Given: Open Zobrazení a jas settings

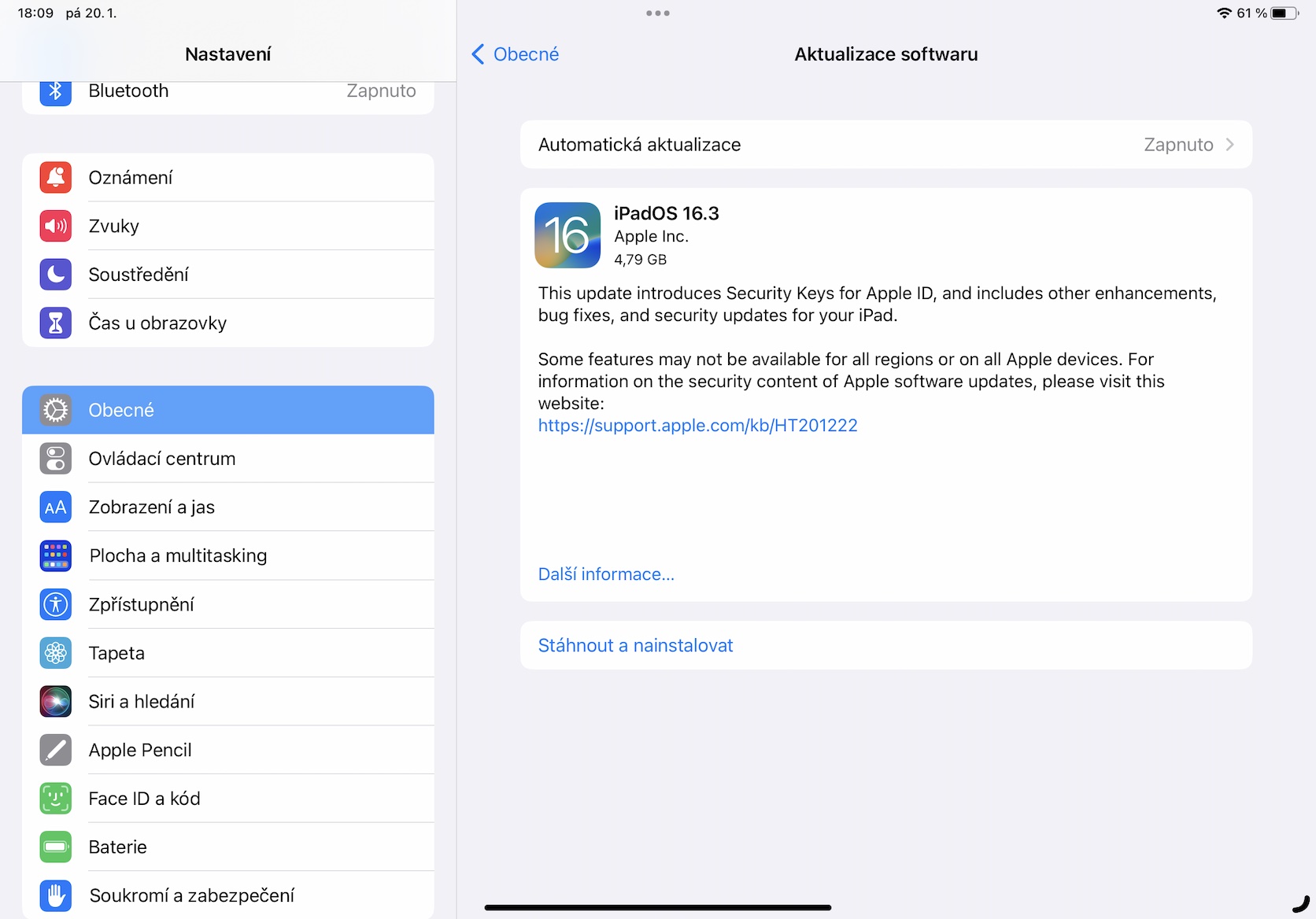Looking at the screenshot, I should [228, 507].
